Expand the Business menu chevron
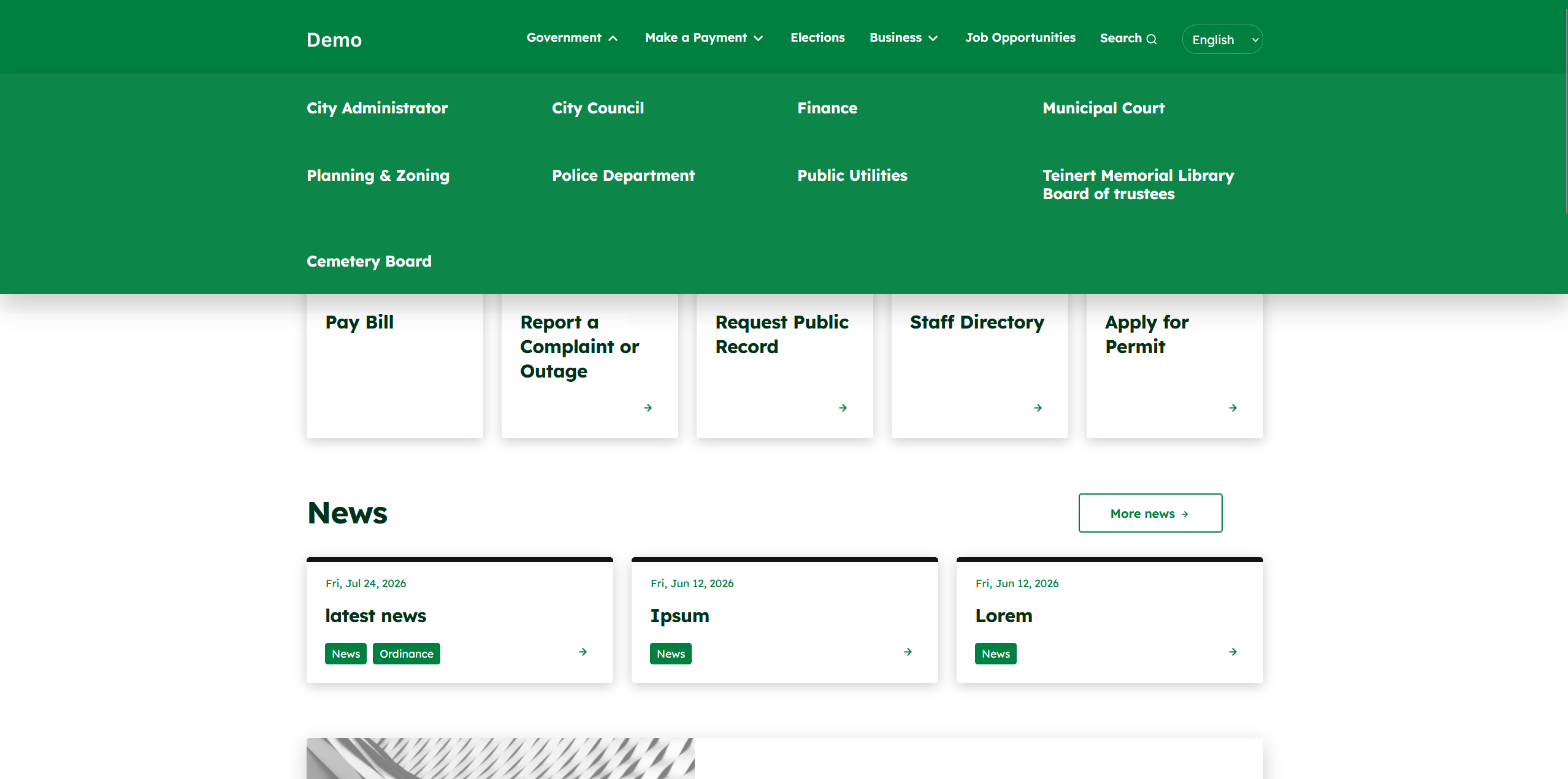 click(x=933, y=38)
